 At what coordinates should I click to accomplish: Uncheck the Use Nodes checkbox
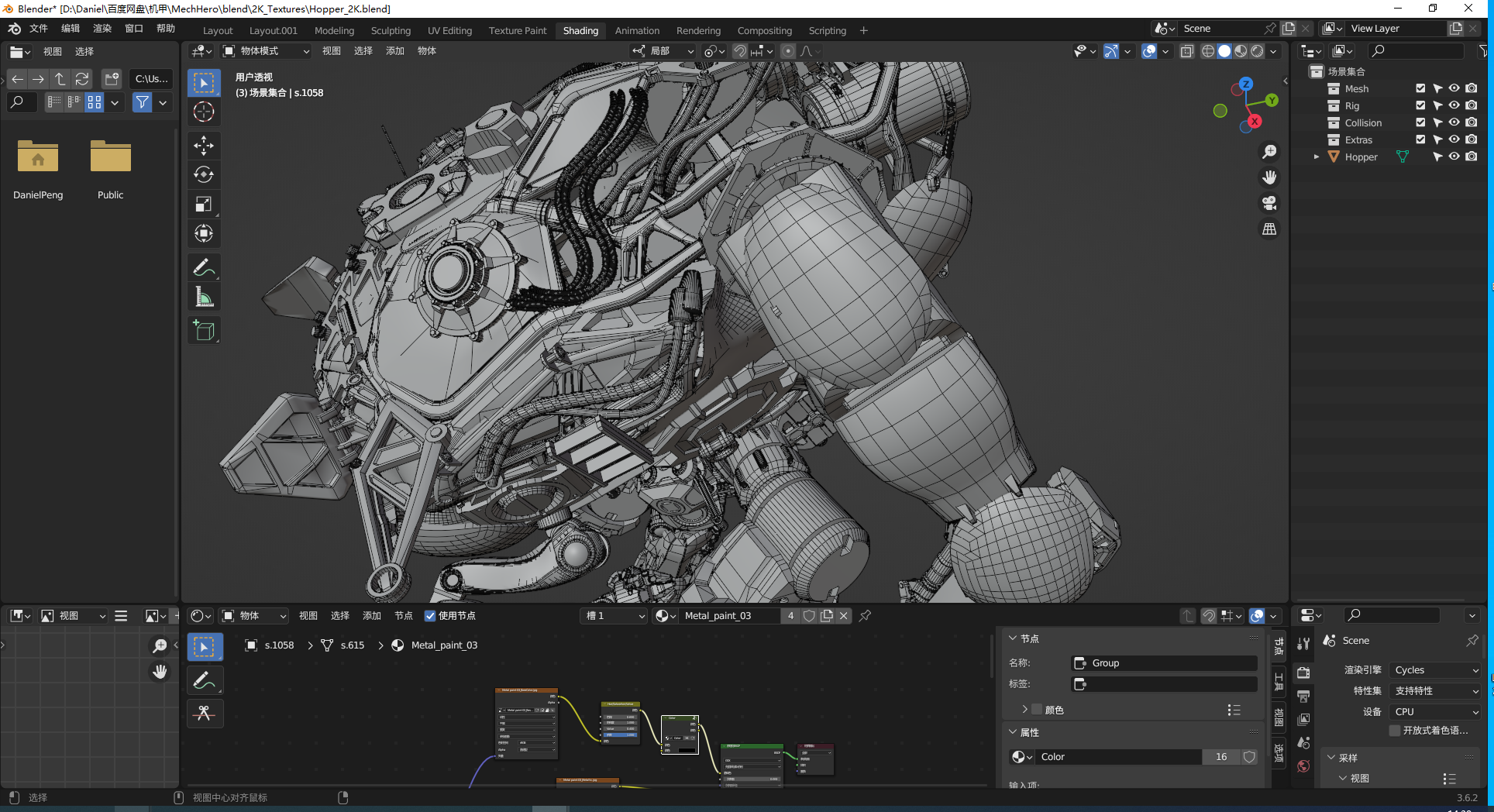[430, 616]
